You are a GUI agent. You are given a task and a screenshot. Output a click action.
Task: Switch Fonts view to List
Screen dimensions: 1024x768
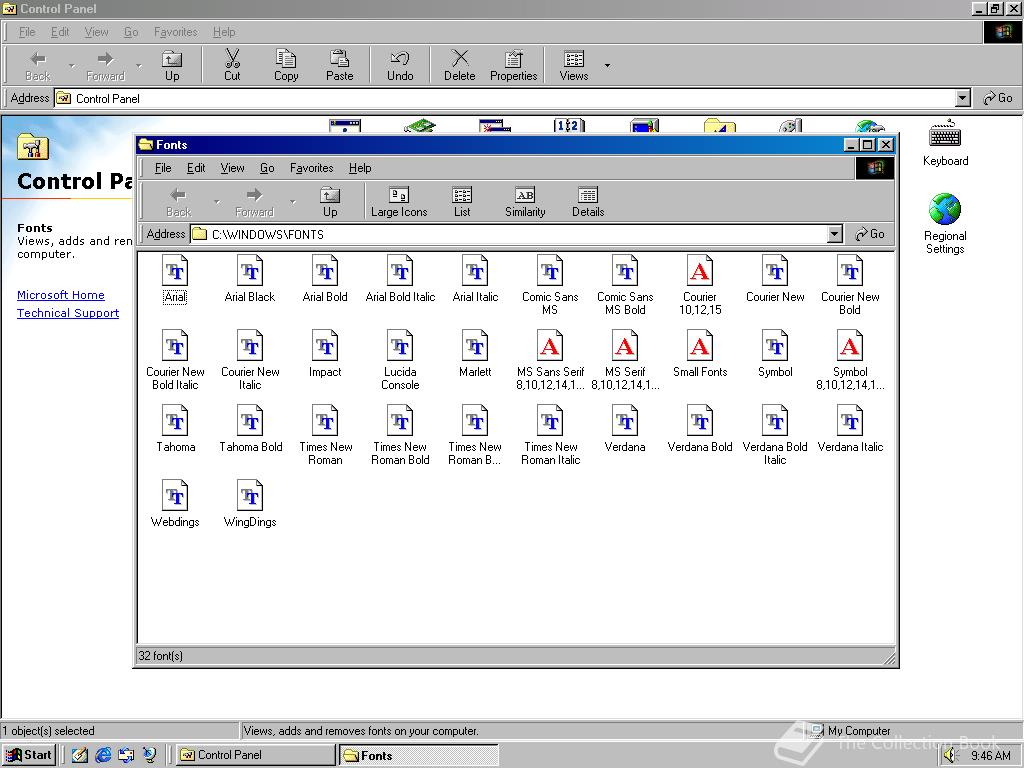pos(462,202)
